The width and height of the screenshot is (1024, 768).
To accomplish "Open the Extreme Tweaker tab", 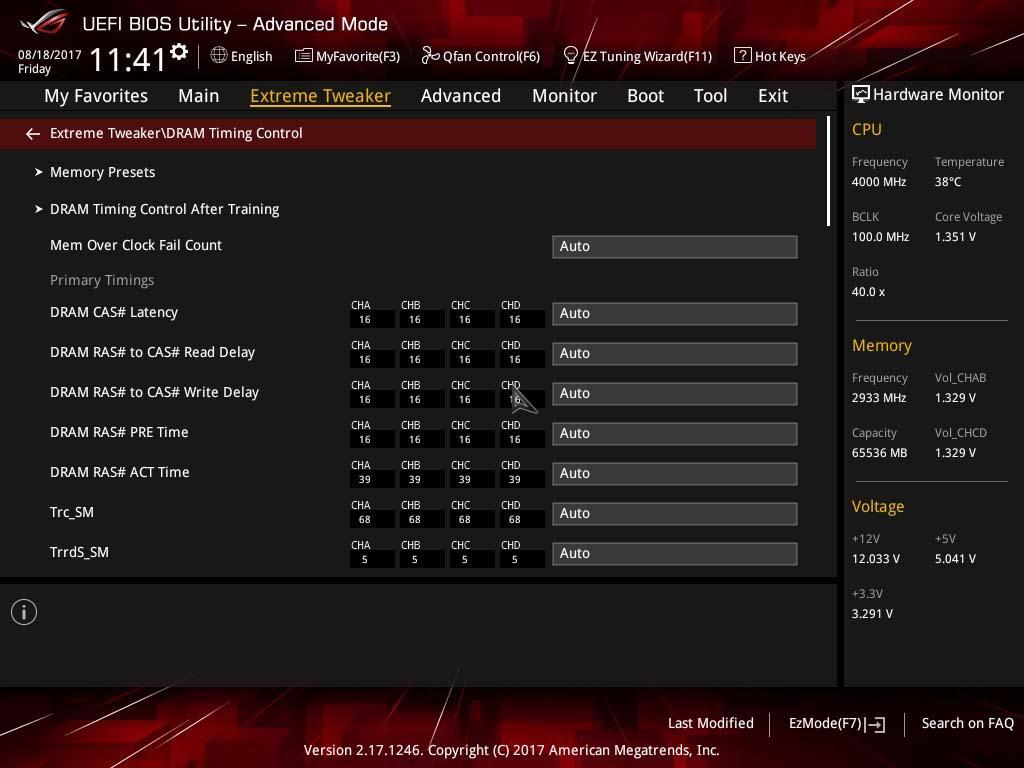I will point(320,96).
